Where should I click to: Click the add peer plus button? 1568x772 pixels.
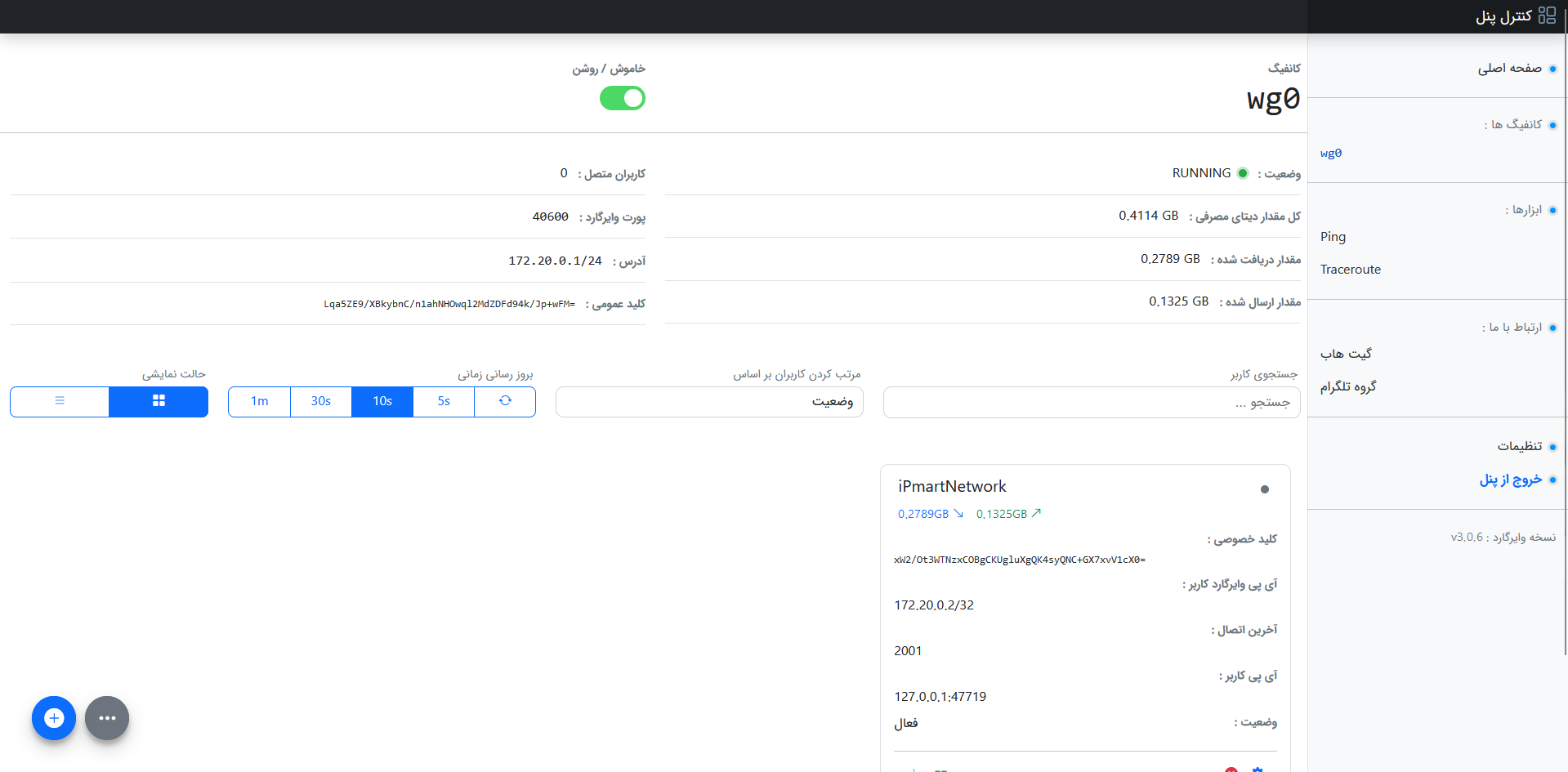(x=54, y=718)
